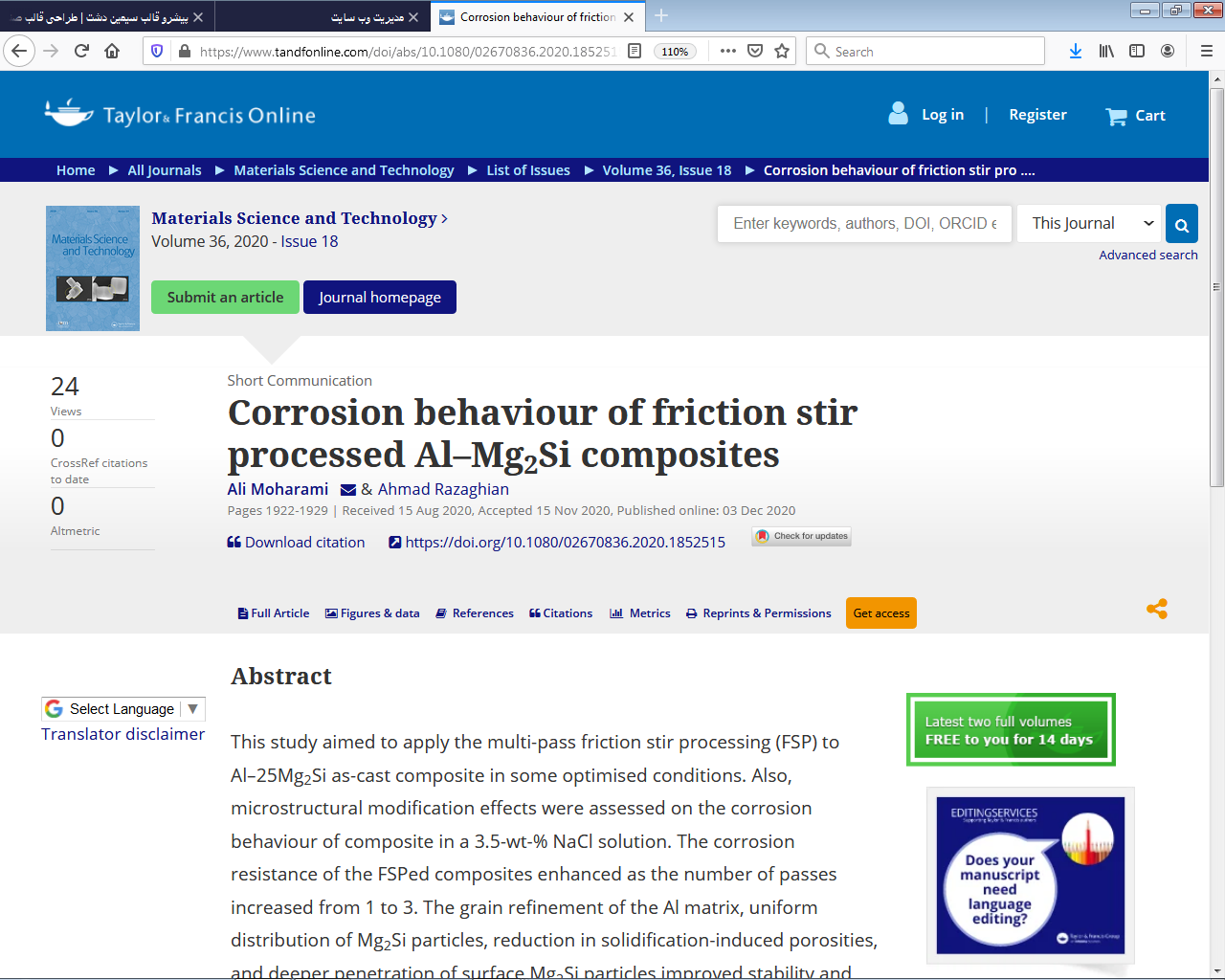Screen dimensions: 1225x980
Task: Open the shopping Cart
Action: tap(1135, 116)
